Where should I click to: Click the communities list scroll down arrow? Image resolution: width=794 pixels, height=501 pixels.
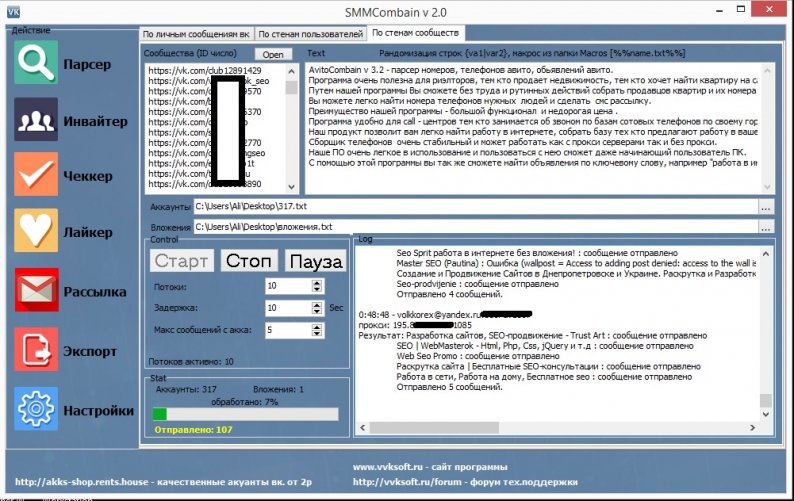pyautogui.click(x=291, y=186)
